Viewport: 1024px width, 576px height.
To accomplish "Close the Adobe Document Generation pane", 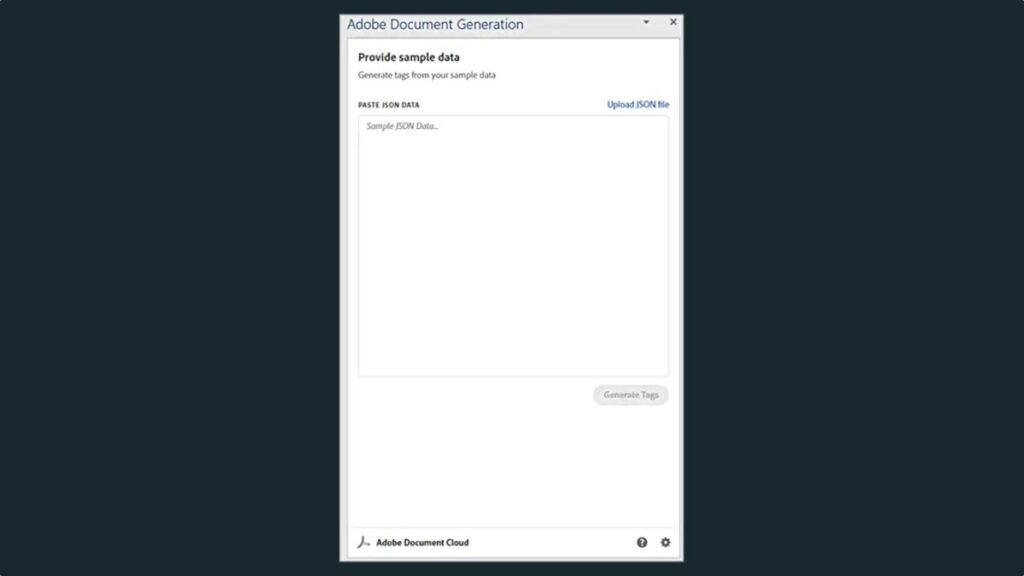I will tap(673, 22).
